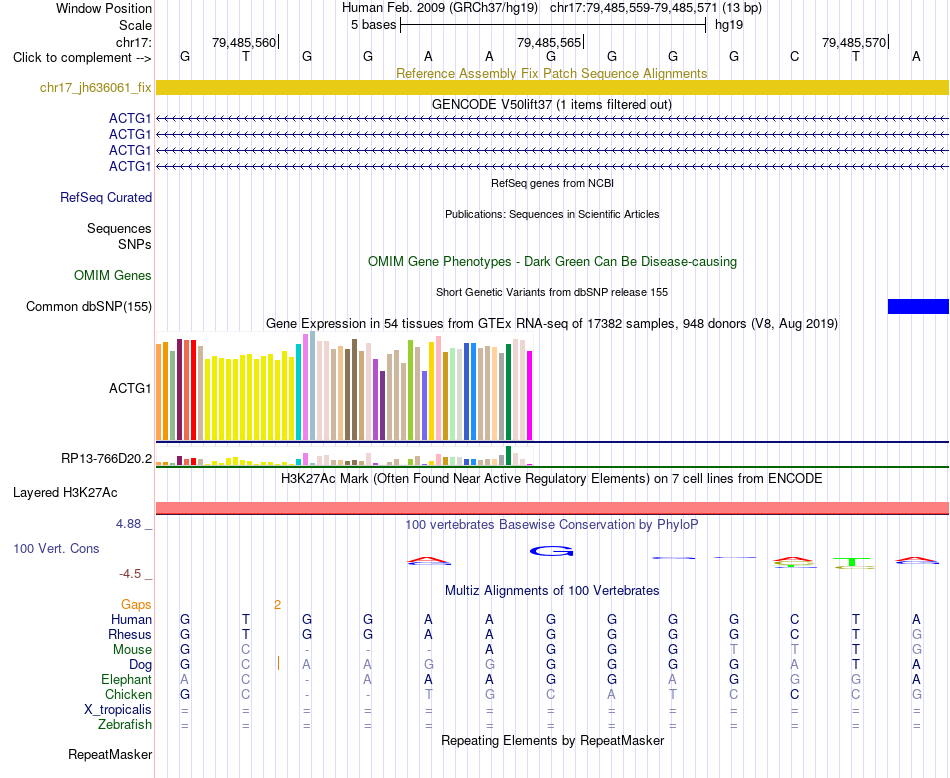Click the 'SNPs' track label
The height and width of the screenshot is (778, 950).
tap(135, 244)
